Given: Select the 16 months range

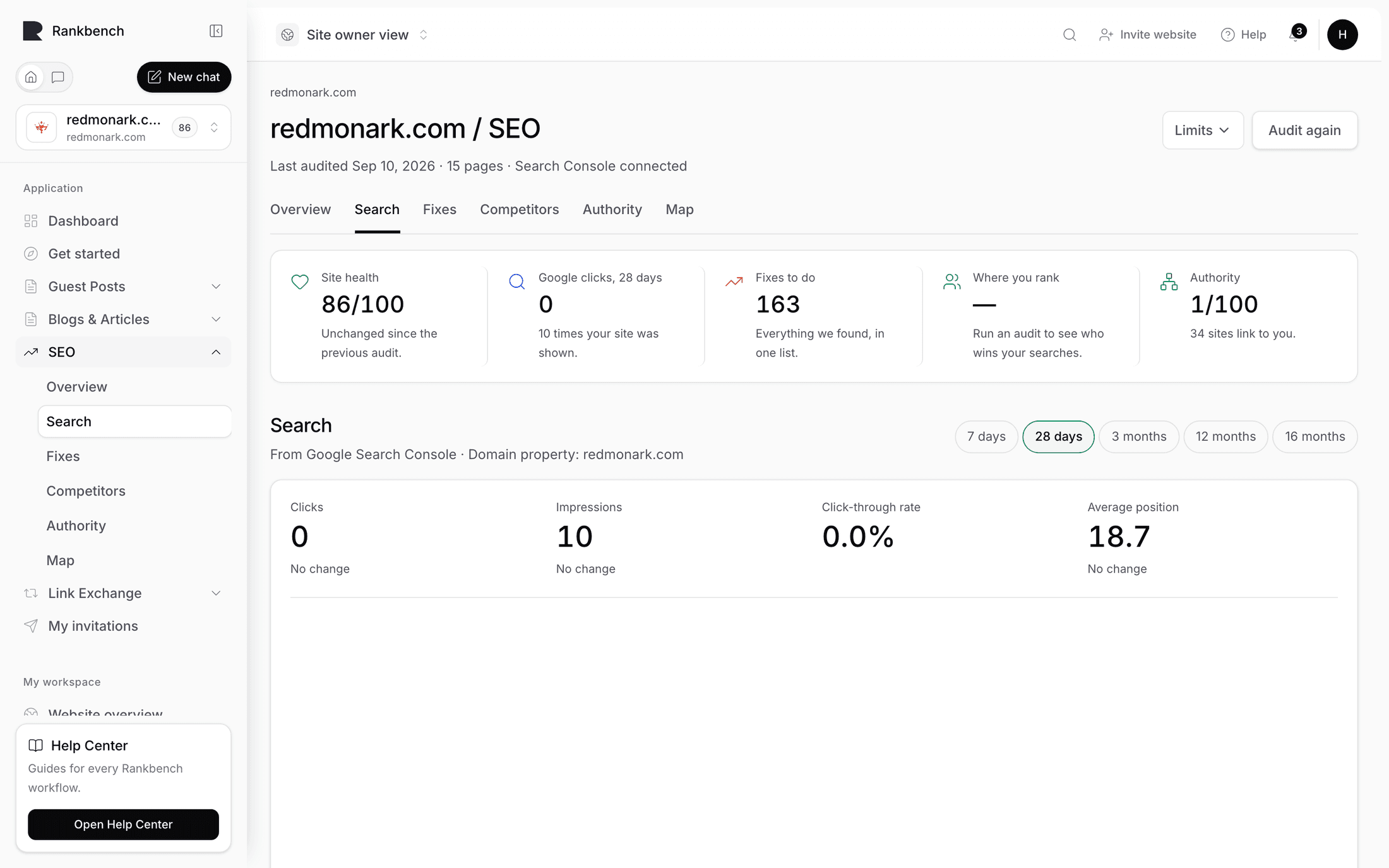Looking at the screenshot, I should click(1315, 437).
